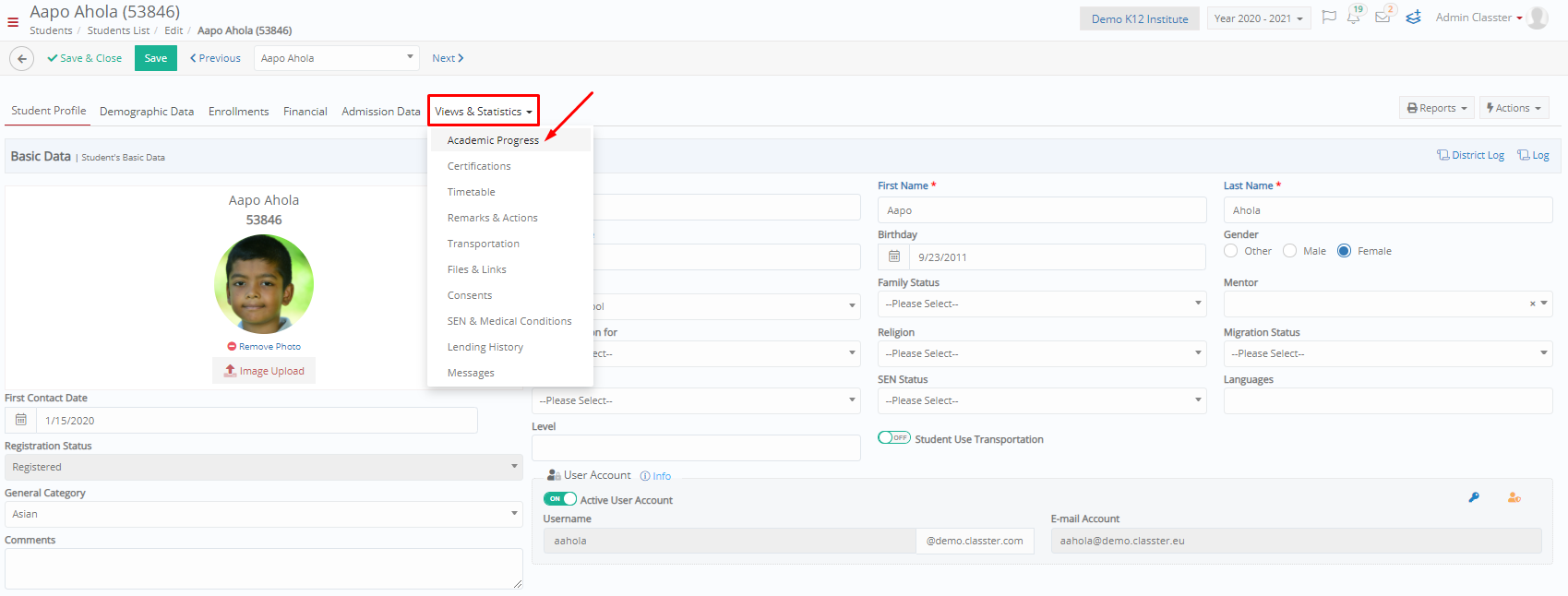Screen dimensions: 1568x596
Task: Open the envelope messages icon
Action: [1382, 18]
